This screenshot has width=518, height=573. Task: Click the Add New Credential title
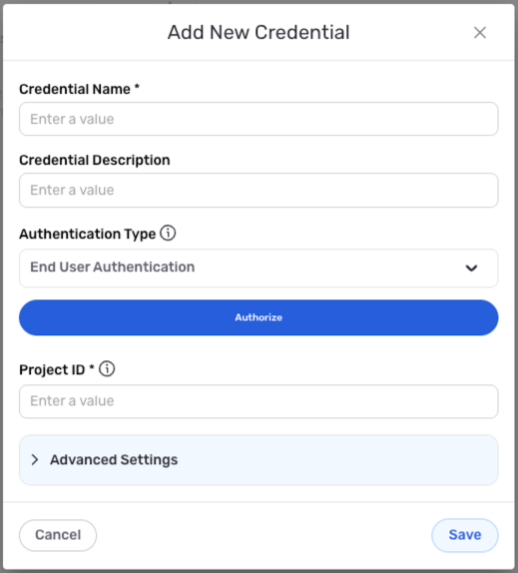(258, 33)
